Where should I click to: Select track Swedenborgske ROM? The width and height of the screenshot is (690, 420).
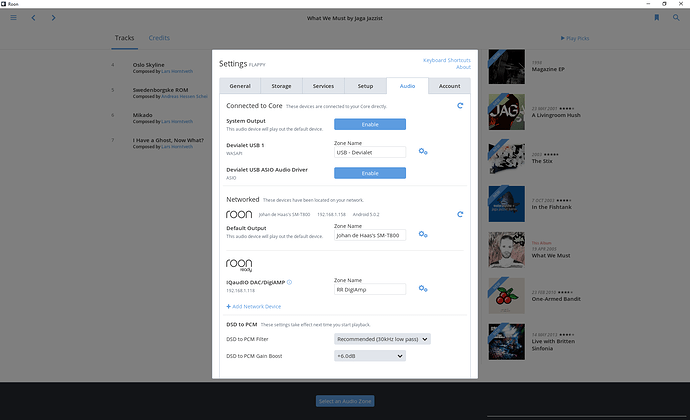[160, 90]
